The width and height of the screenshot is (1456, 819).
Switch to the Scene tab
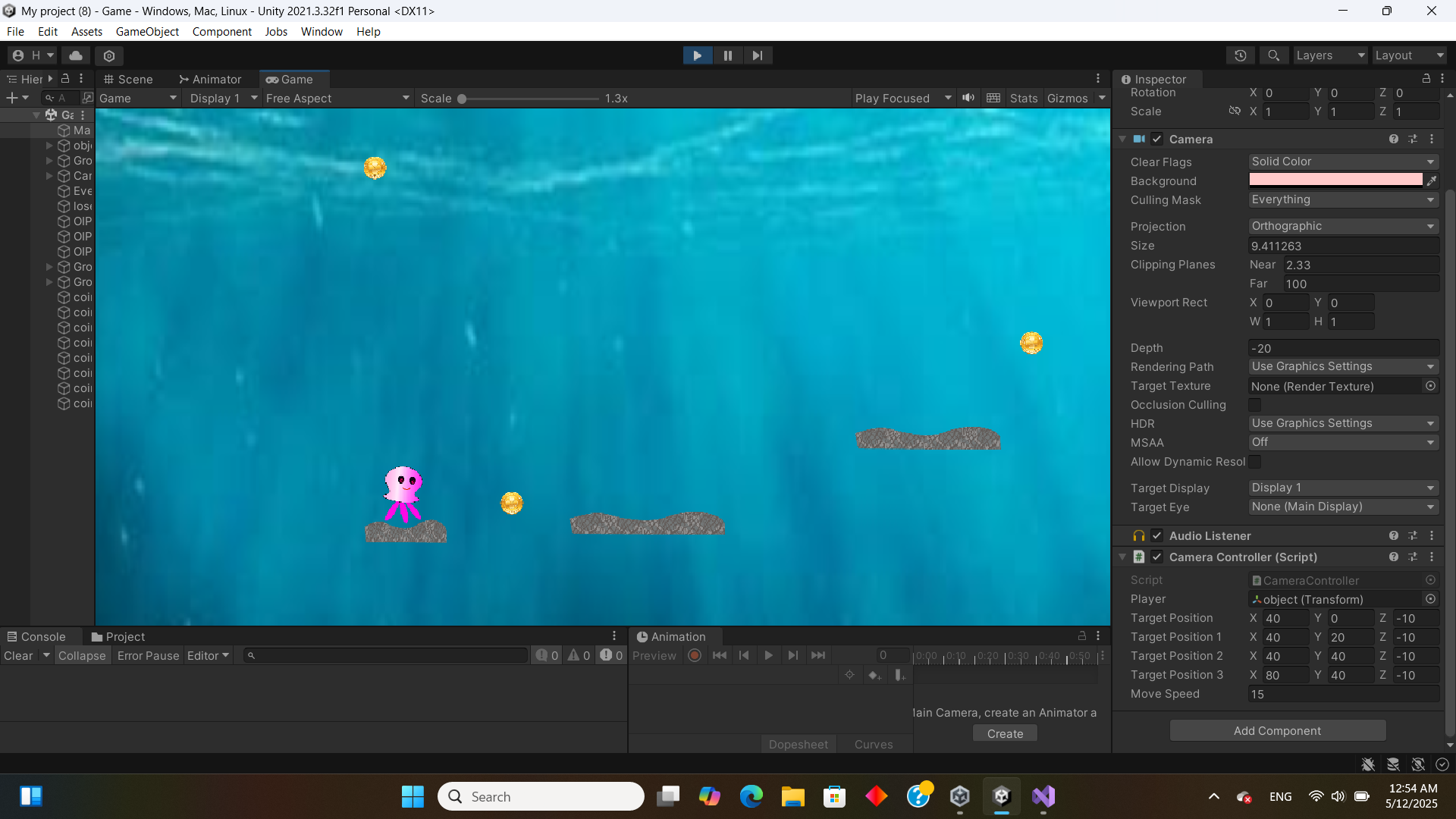point(128,79)
